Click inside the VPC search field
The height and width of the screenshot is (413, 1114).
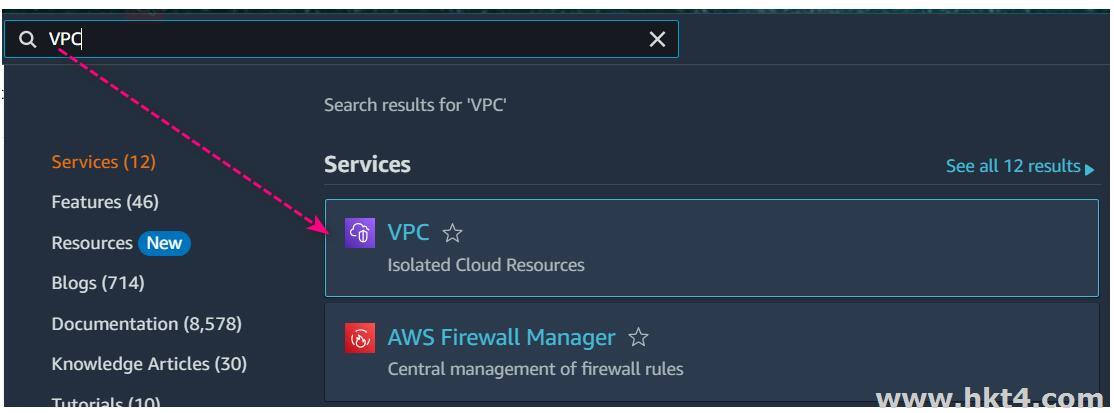pyautogui.click(x=350, y=39)
